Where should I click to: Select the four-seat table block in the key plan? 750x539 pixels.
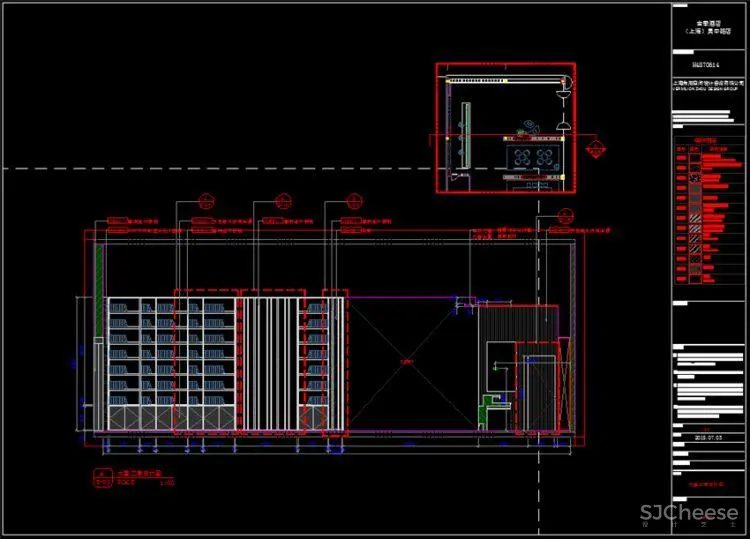pos(535,156)
